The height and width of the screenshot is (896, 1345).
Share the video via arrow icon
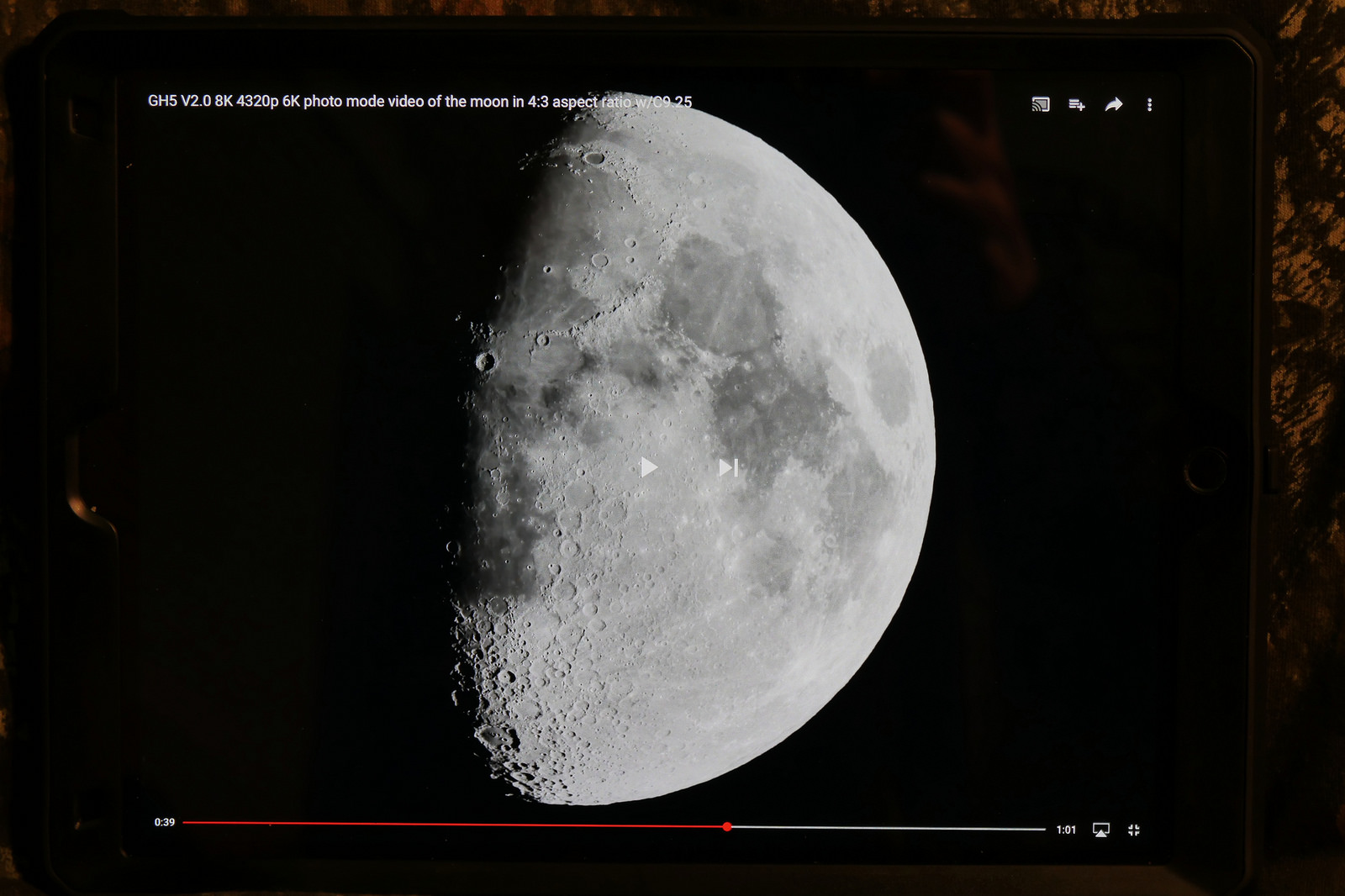point(1114,104)
